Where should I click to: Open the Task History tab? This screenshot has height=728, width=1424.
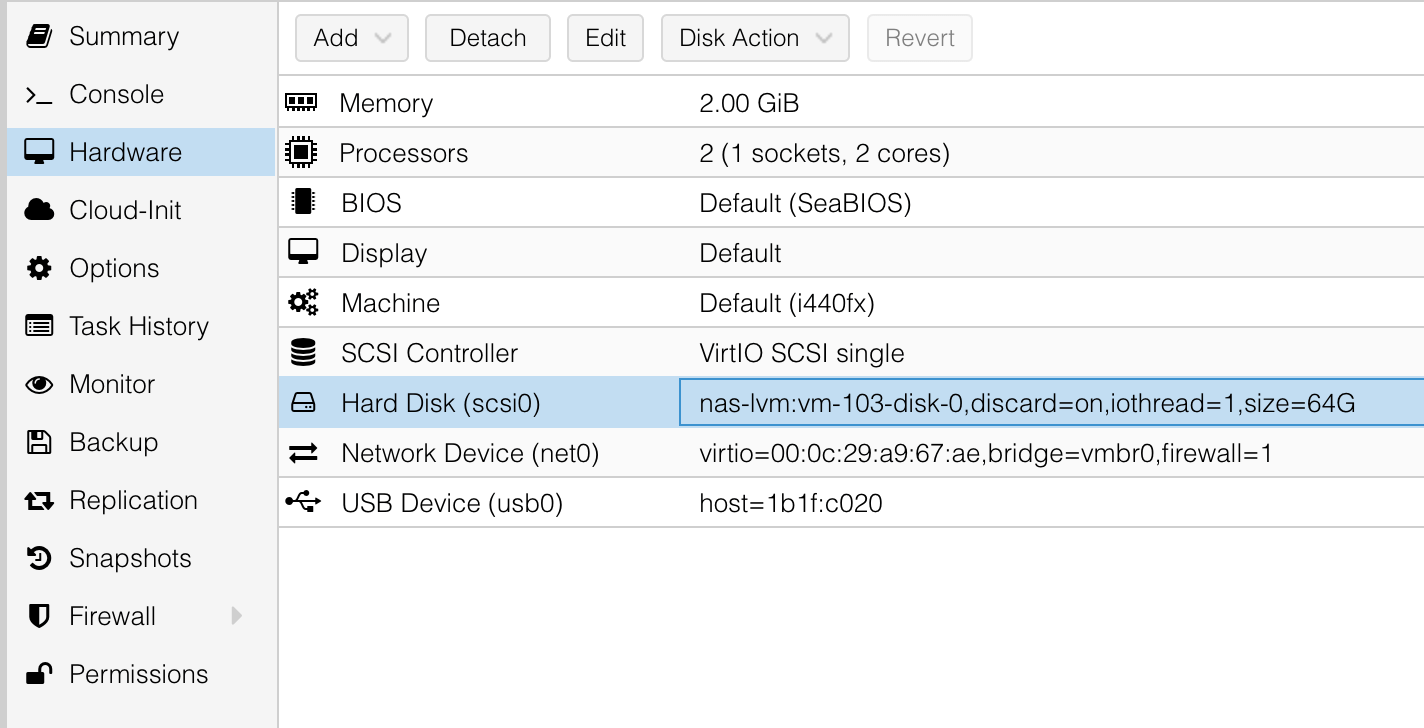(138, 327)
